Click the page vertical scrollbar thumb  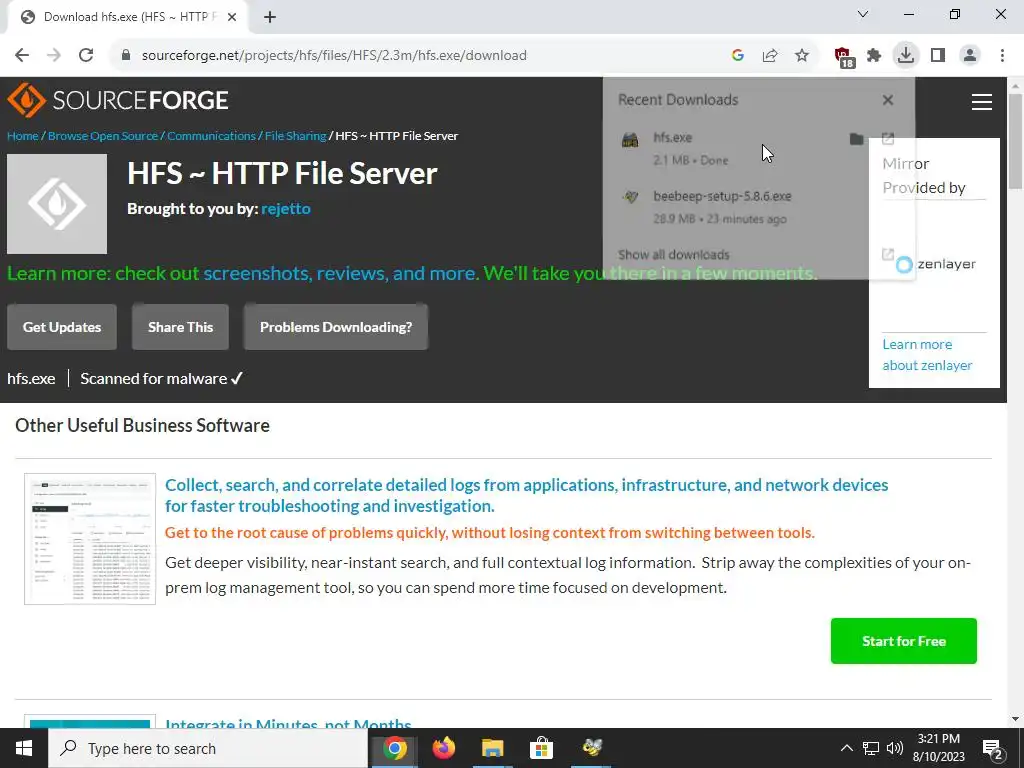pyautogui.click(x=1016, y=140)
